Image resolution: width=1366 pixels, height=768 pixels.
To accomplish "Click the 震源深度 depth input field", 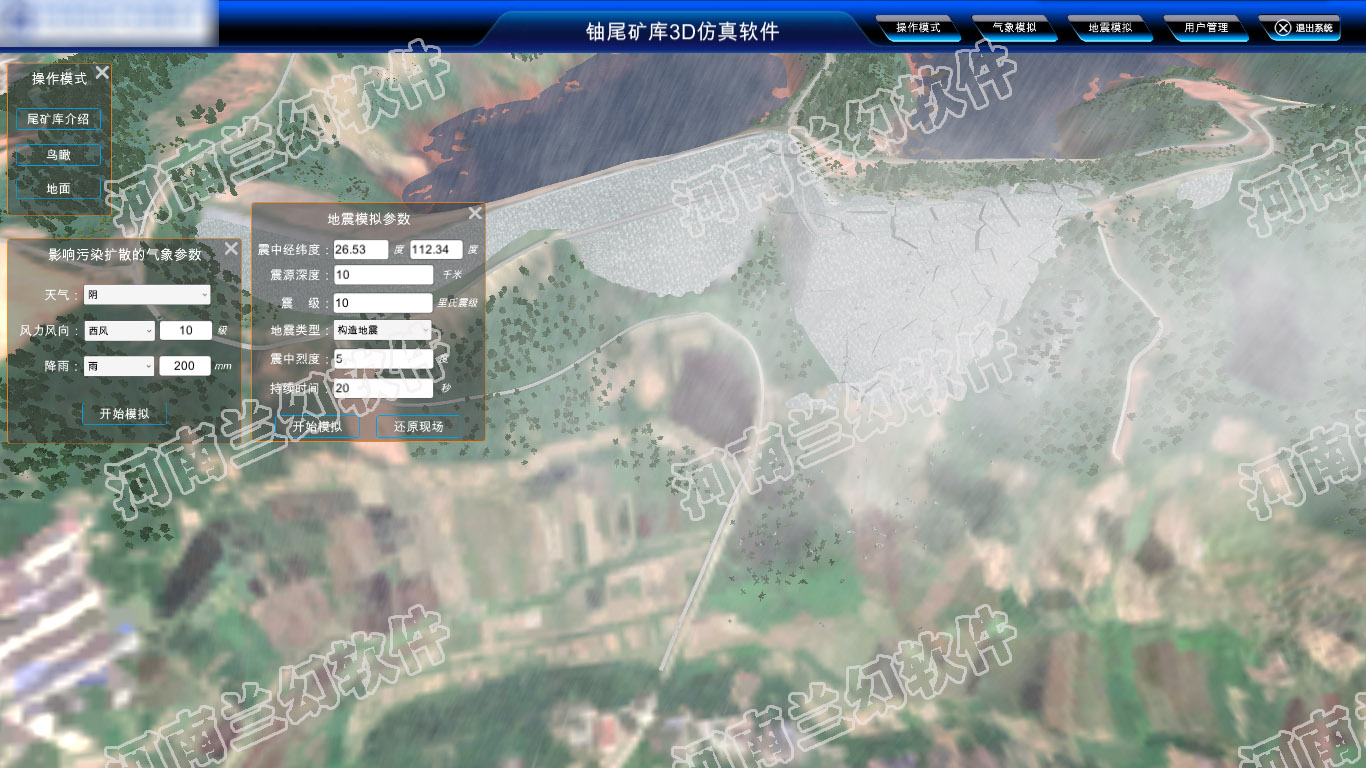I will click(x=382, y=274).
